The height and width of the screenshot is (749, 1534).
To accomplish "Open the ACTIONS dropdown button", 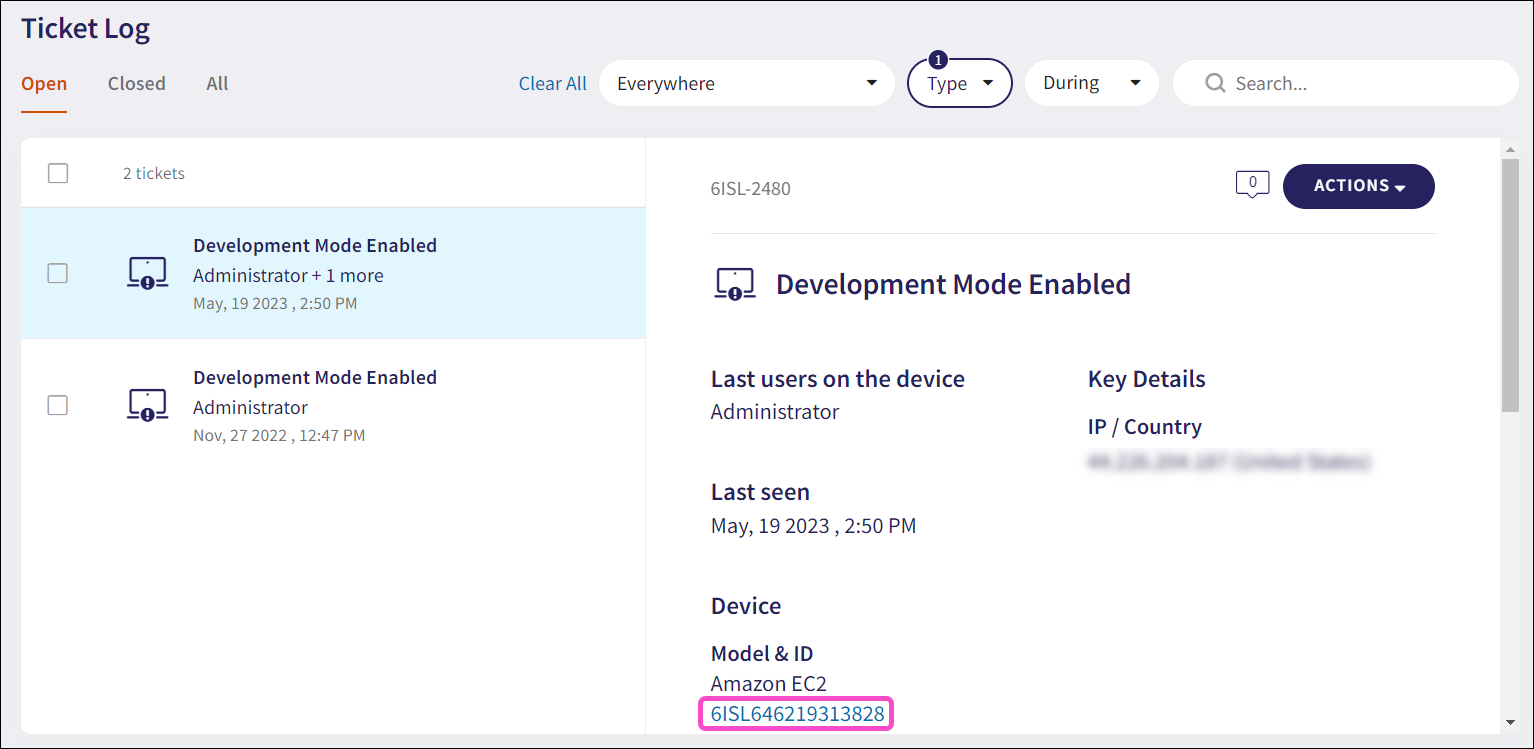I will 1358,186.
